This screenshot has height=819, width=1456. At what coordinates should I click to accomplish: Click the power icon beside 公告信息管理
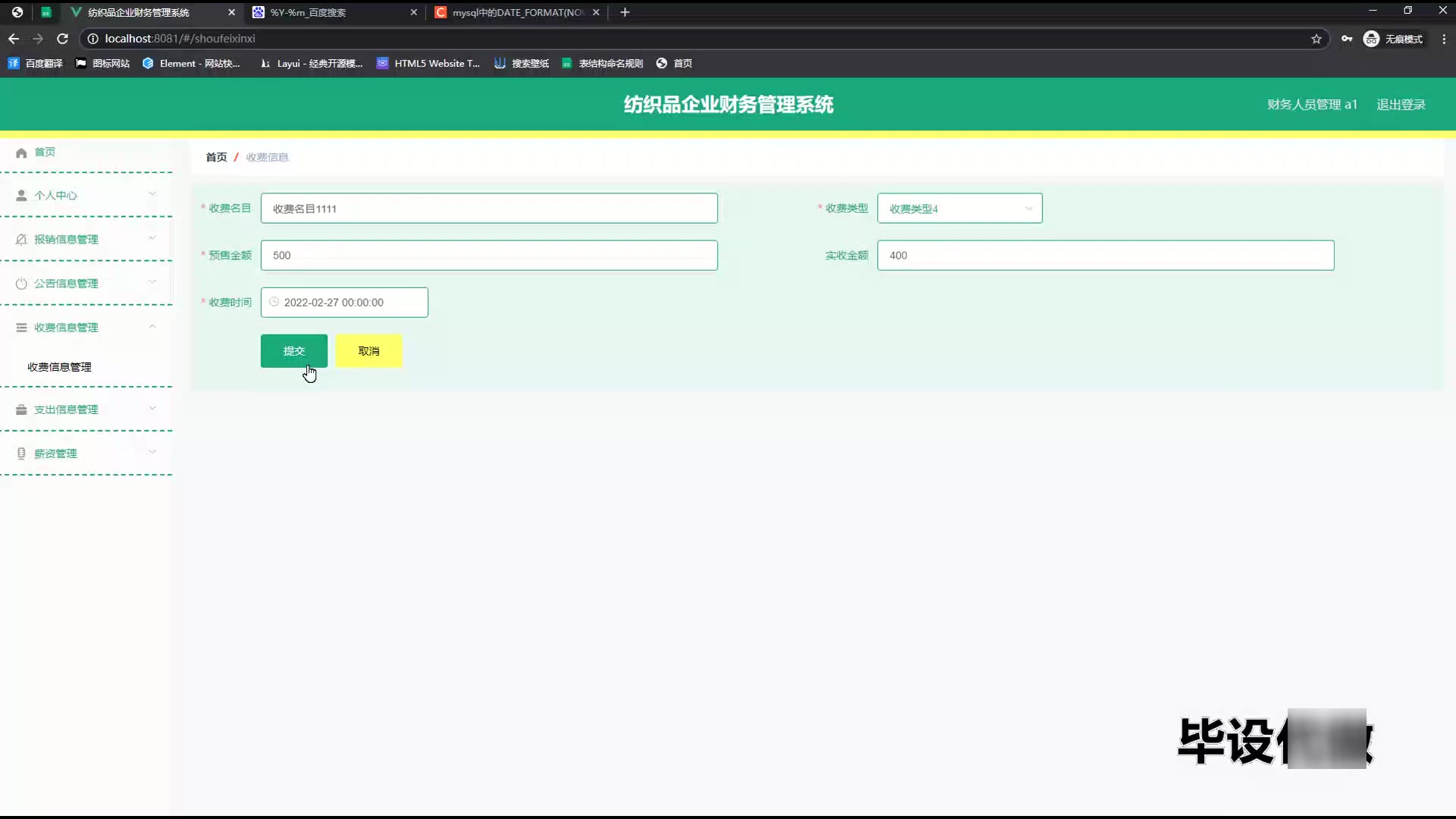pyautogui.click(x=21, y=284)
